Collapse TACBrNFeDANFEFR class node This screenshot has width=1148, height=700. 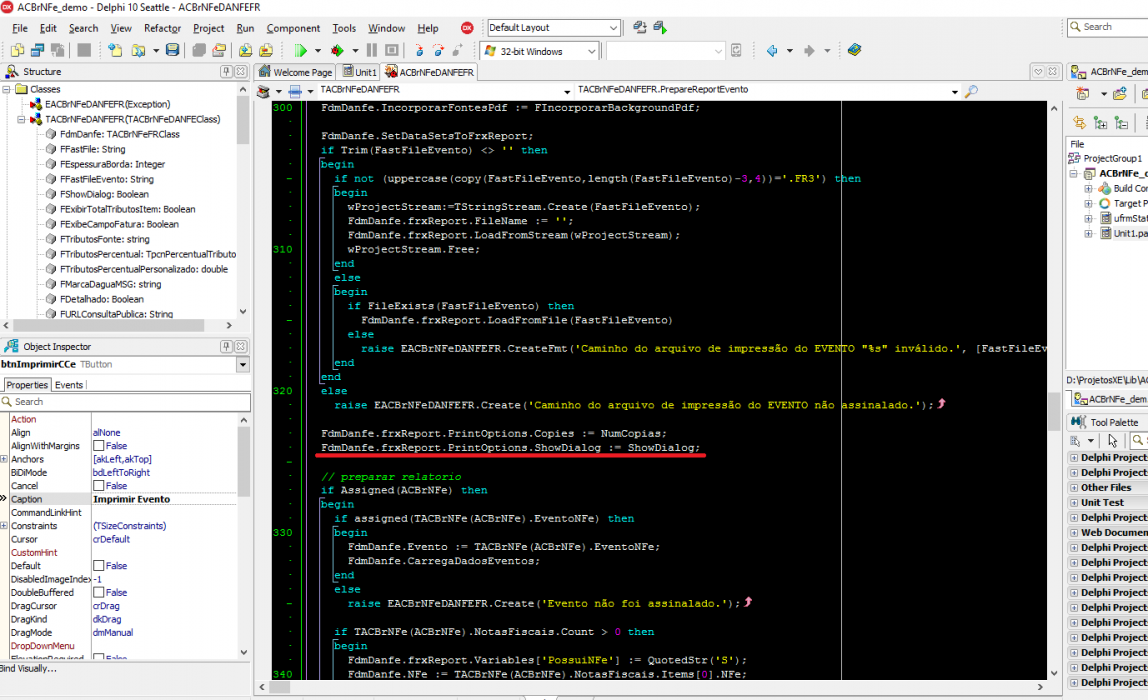(x=21, y=119)
